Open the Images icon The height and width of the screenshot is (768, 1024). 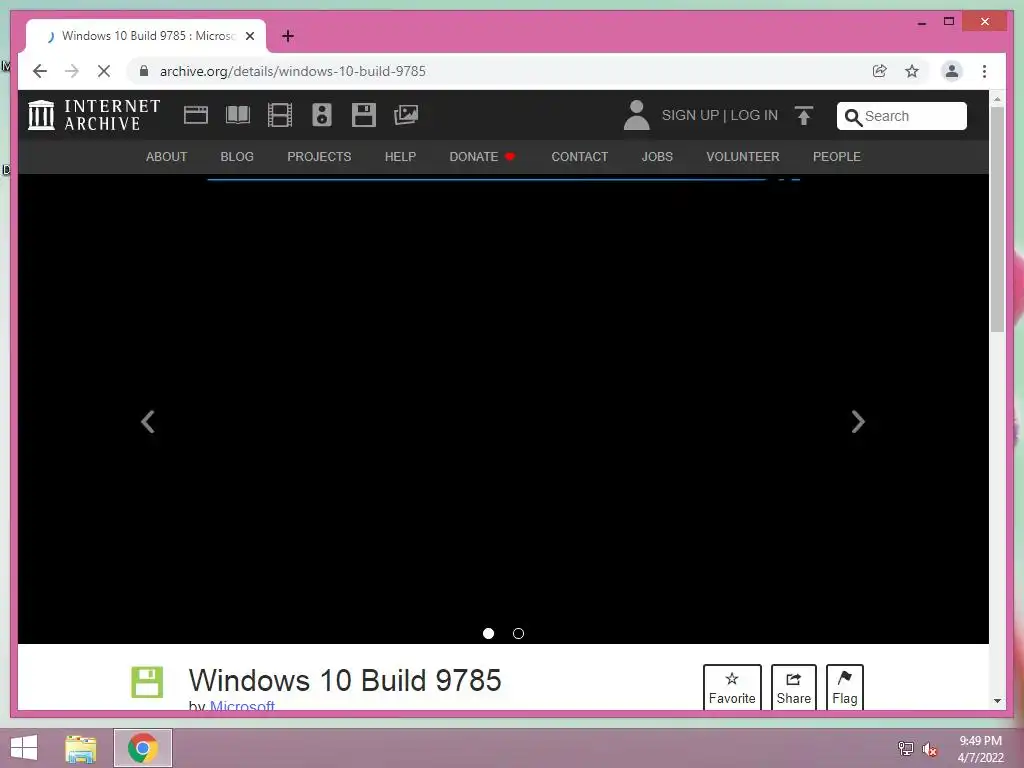coord(406,115)
